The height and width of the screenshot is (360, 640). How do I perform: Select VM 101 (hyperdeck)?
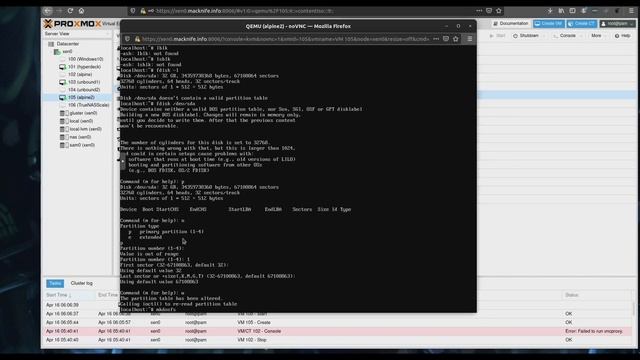tap(84, 67)
